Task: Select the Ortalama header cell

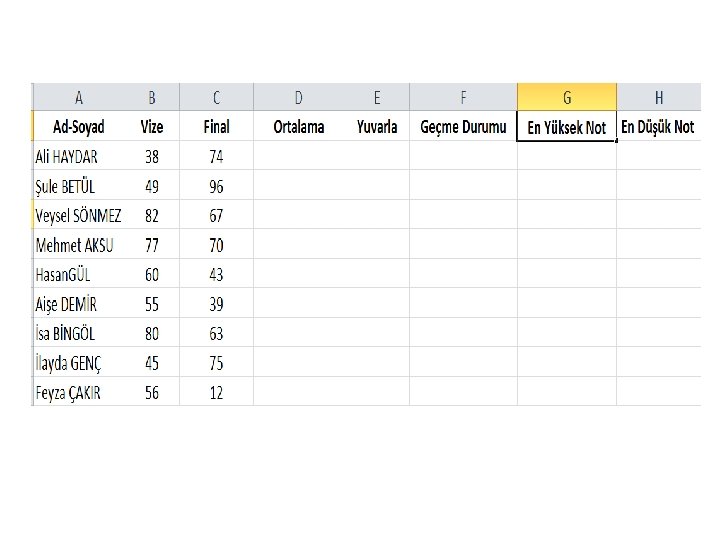Action: (x=299, y=126)
